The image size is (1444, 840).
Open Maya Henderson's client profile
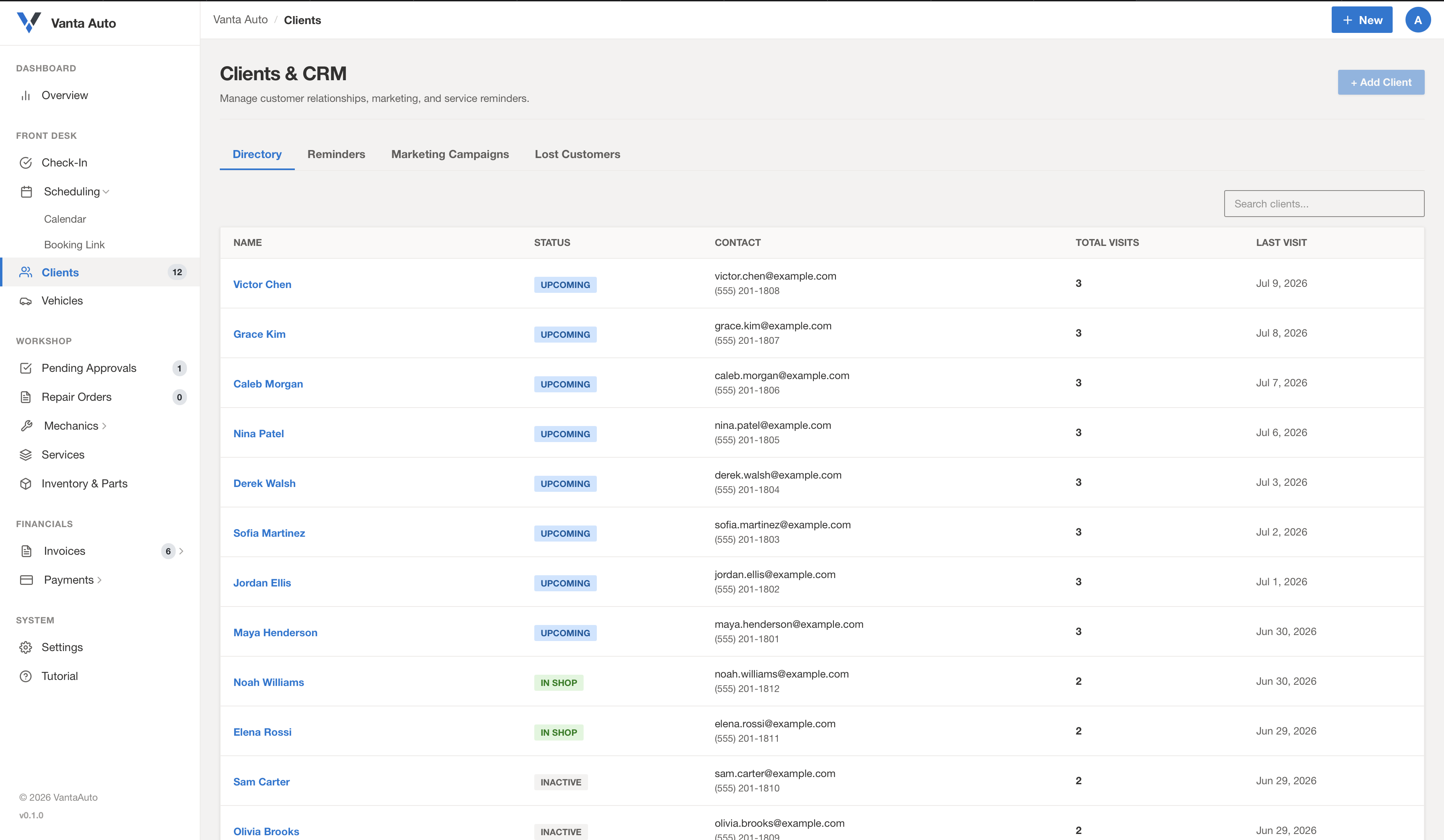[275, 633]
